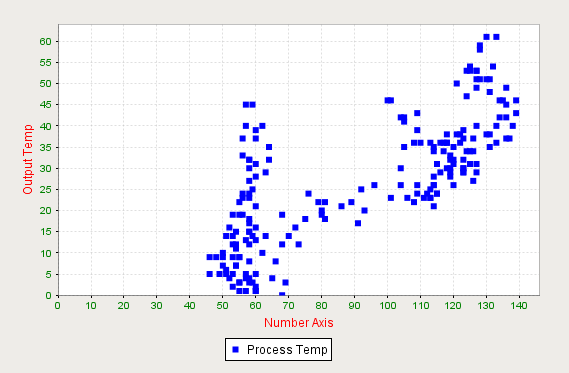Click the 25 tick label on Y axis

tap(46, 189)
